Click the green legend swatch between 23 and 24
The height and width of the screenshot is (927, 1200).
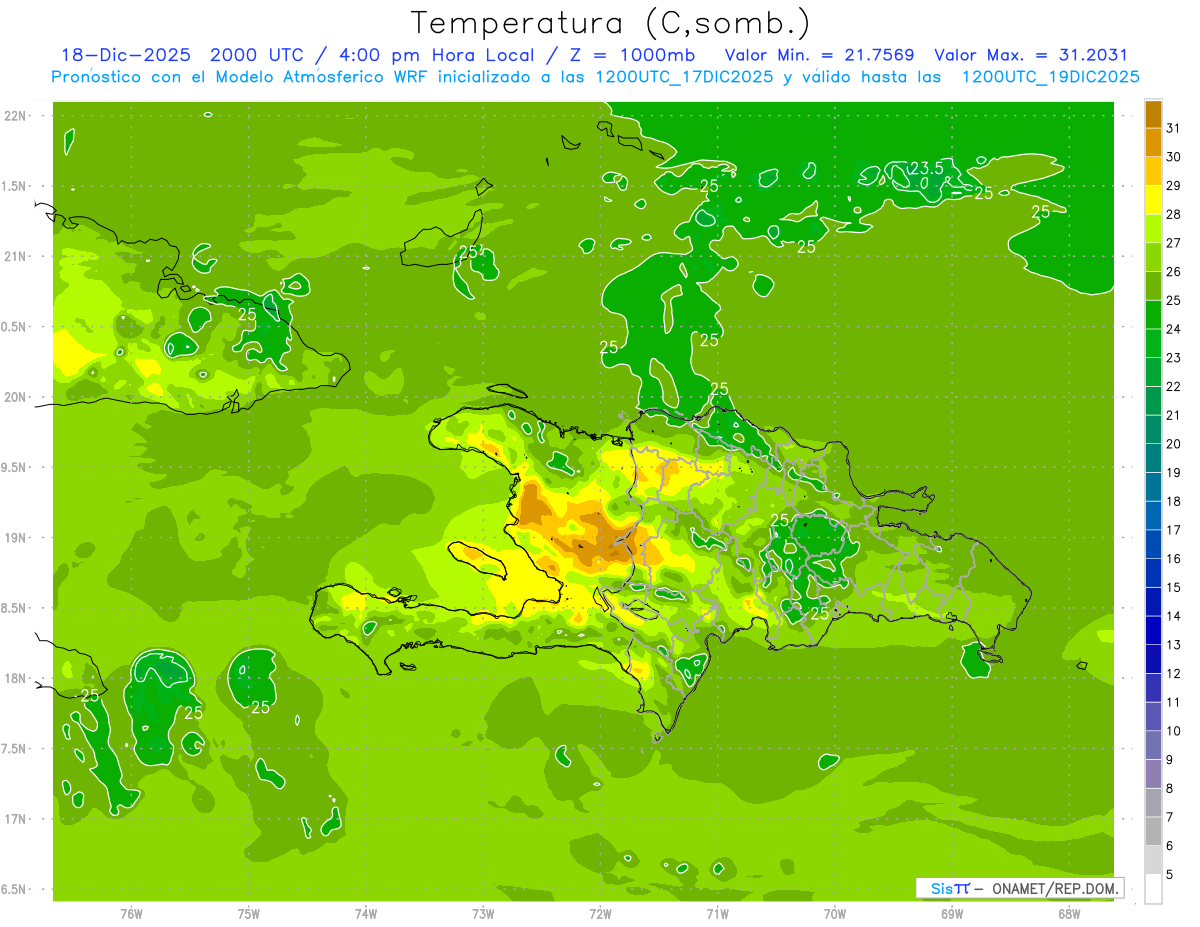tap(1153, 344)
